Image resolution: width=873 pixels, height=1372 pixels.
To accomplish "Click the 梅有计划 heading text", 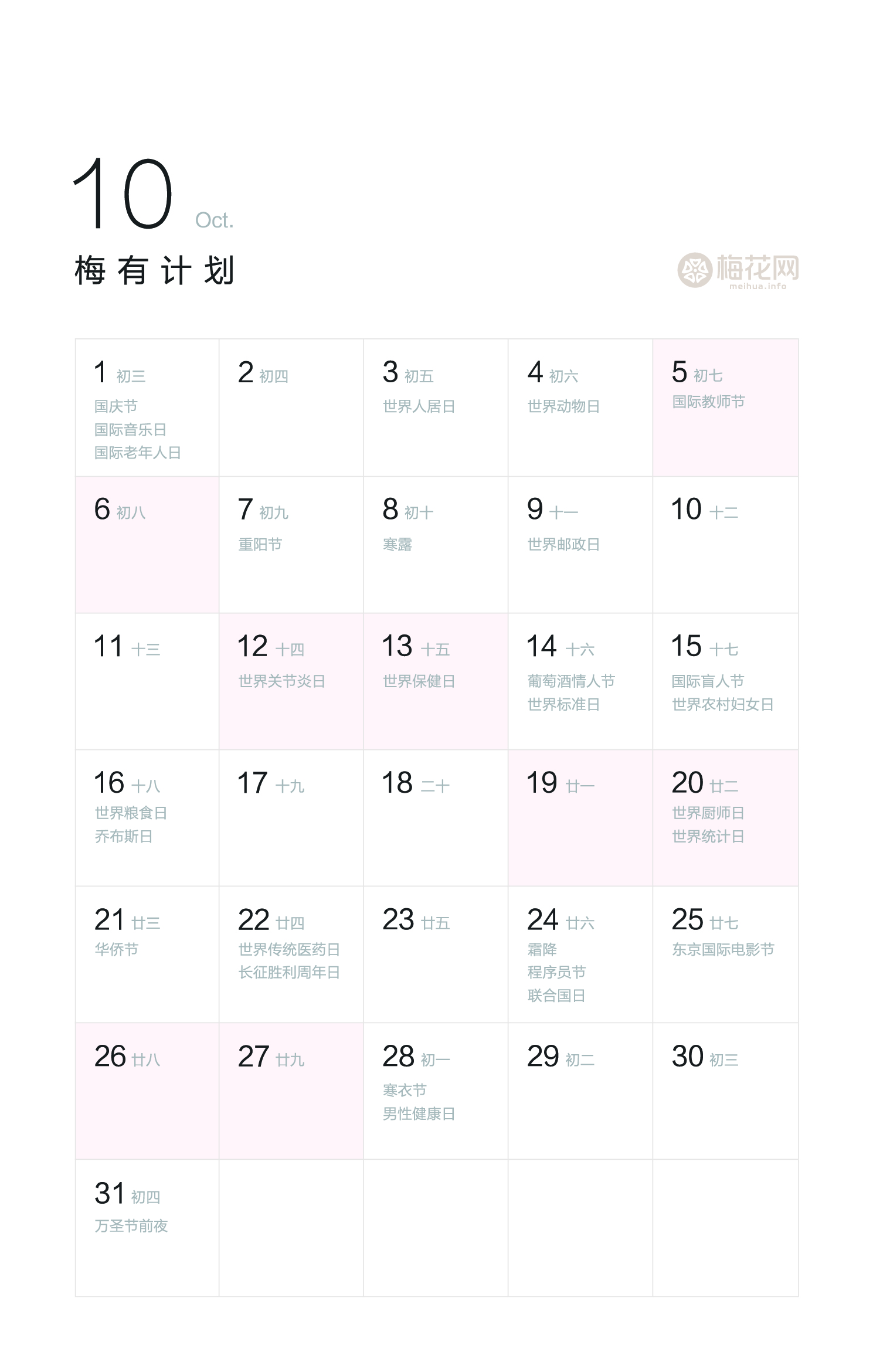I will [155, 271].
